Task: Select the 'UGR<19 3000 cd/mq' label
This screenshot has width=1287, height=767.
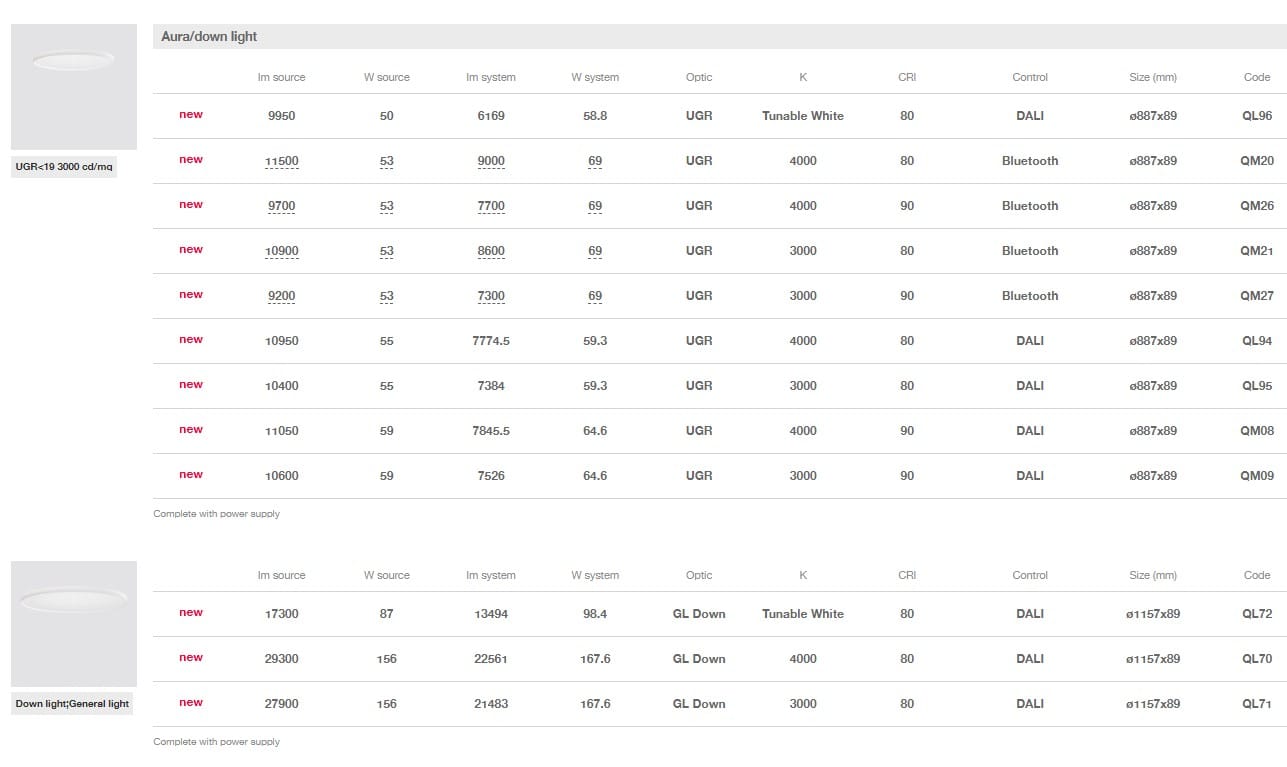Action: tap(64, 167)
